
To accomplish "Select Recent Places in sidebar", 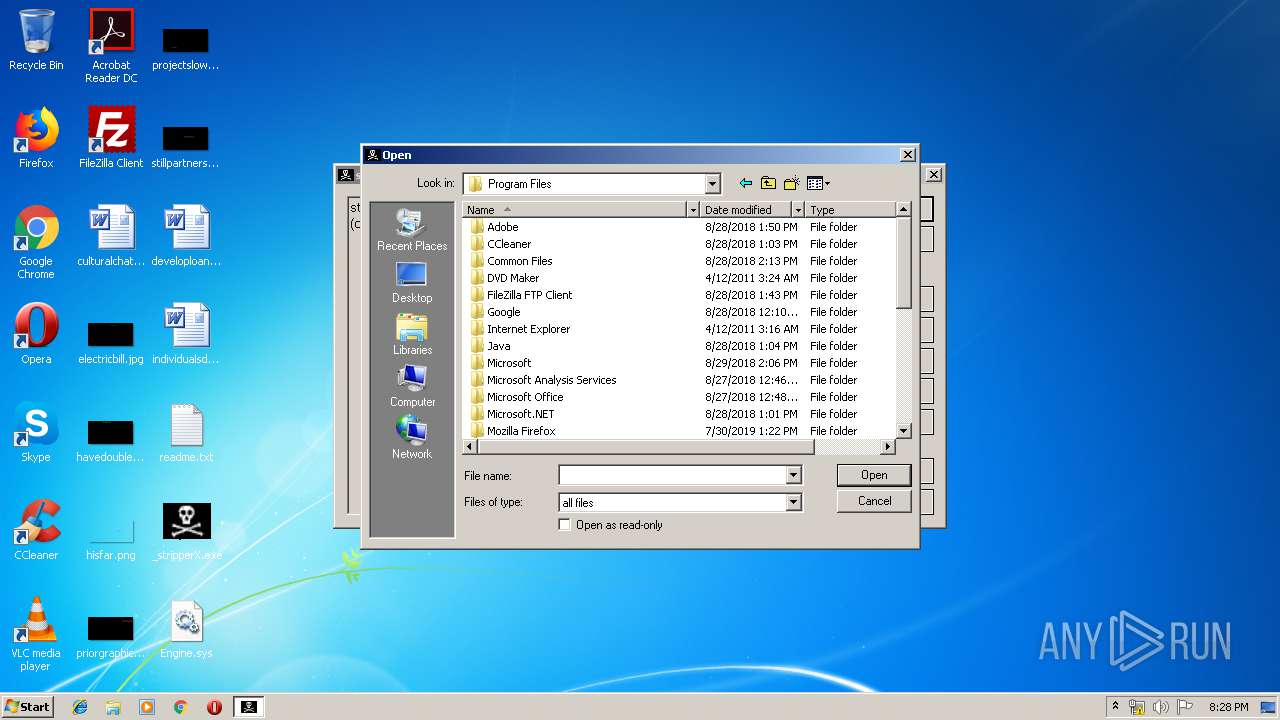I will 412,230.
